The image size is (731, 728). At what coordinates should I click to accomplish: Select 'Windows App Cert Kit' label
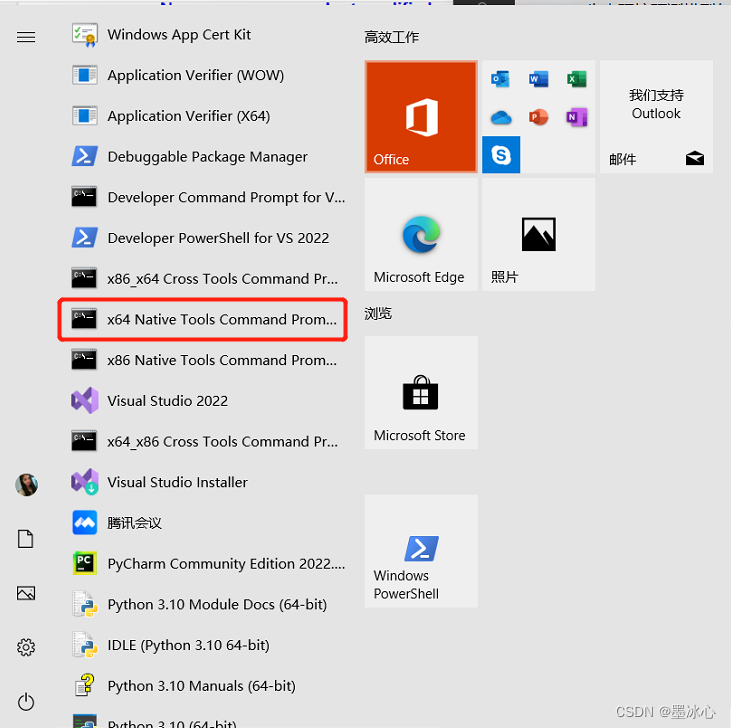click(x=179, y=35)
